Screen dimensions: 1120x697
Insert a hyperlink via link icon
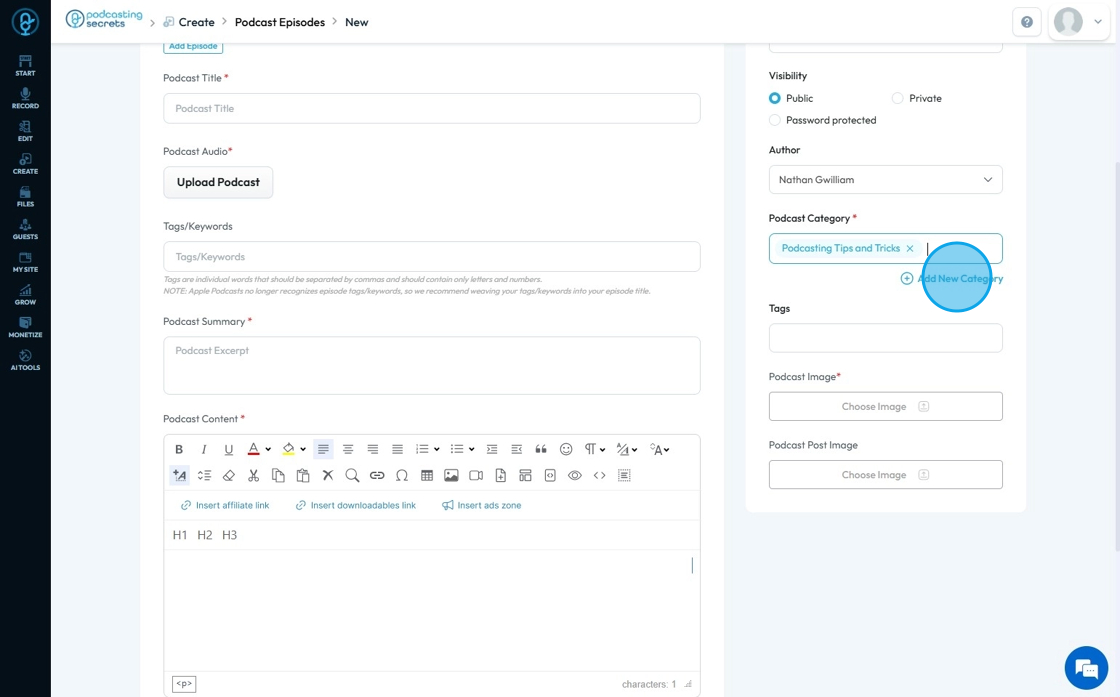[x=377, y=476]
